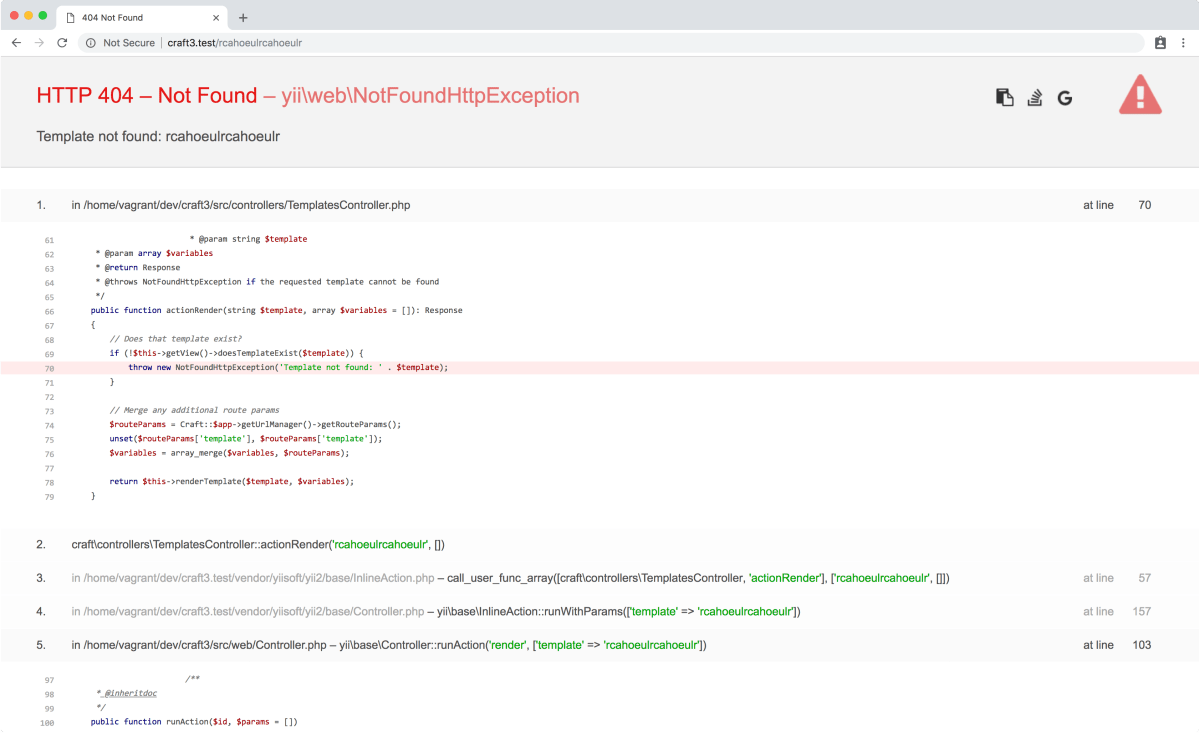
Task: Select the 404 Not Found tab
Action: coord(141,18)
